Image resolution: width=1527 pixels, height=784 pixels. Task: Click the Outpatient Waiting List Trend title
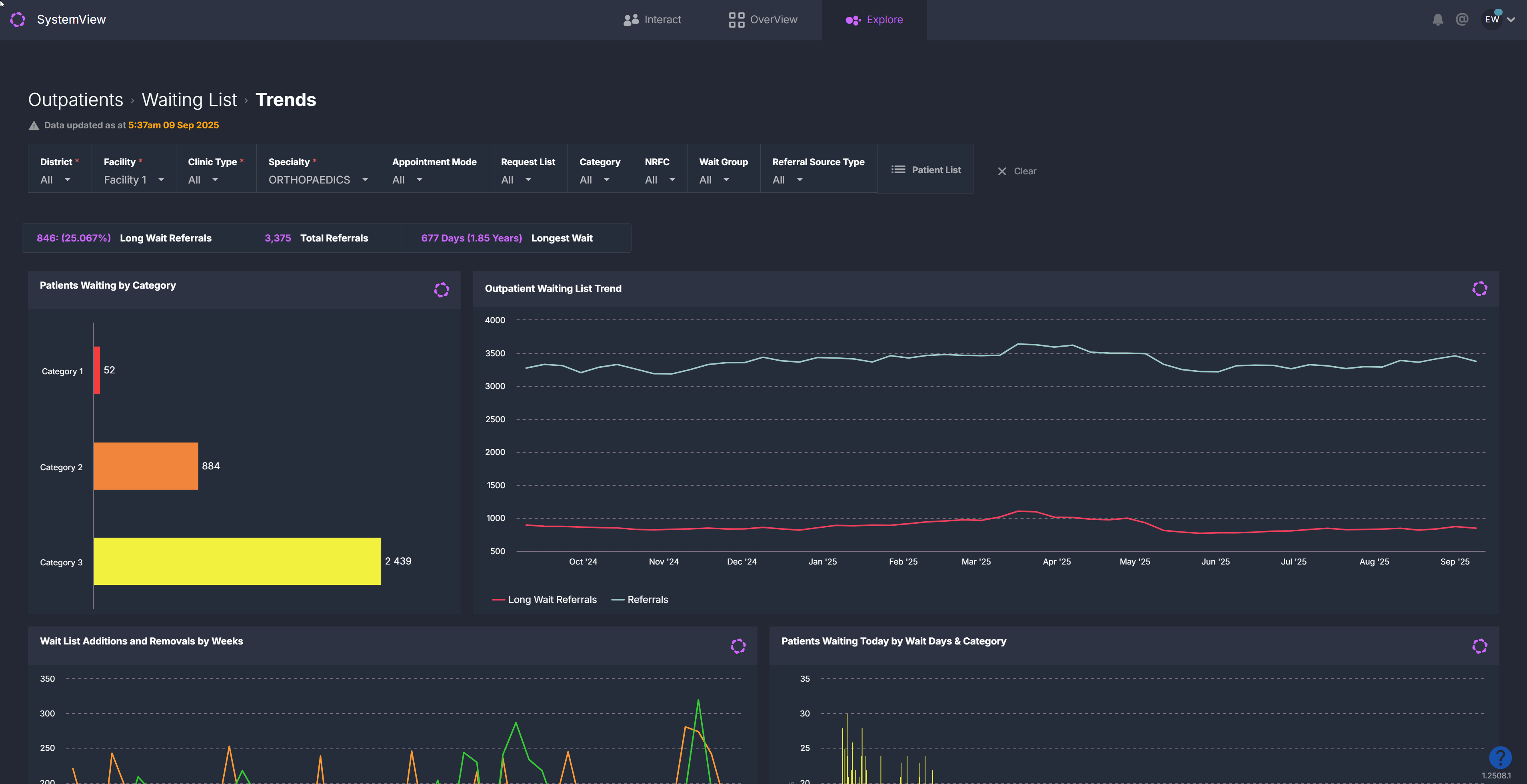pyautogui.click(x=553, y=289)
